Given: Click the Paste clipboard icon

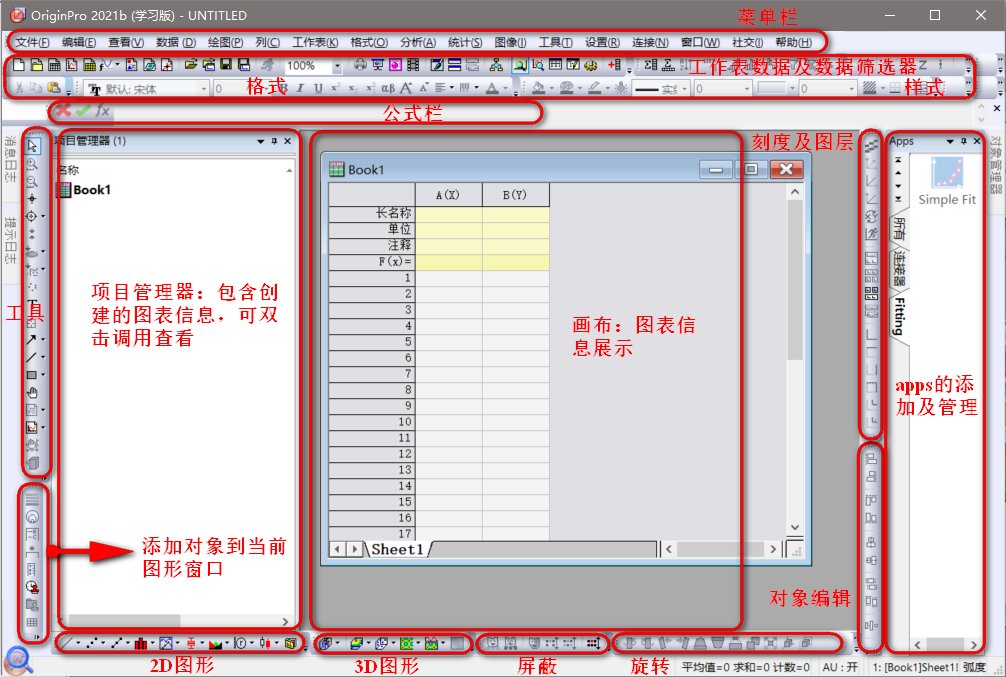Looking at the screenshot, I should point(54,87).
